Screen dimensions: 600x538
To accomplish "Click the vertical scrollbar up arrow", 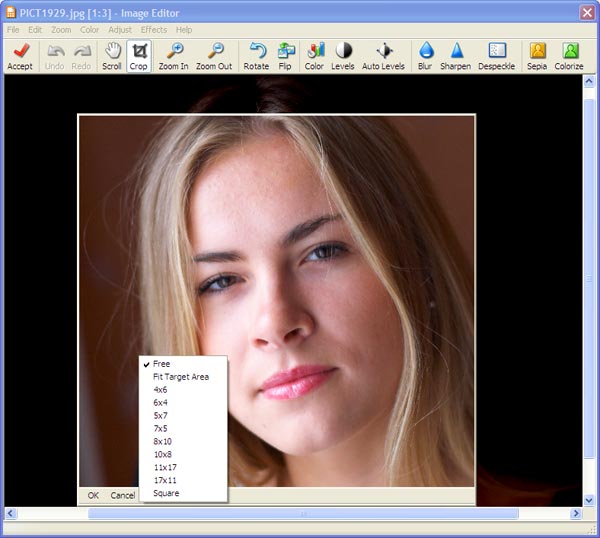I will coord(589,81).
